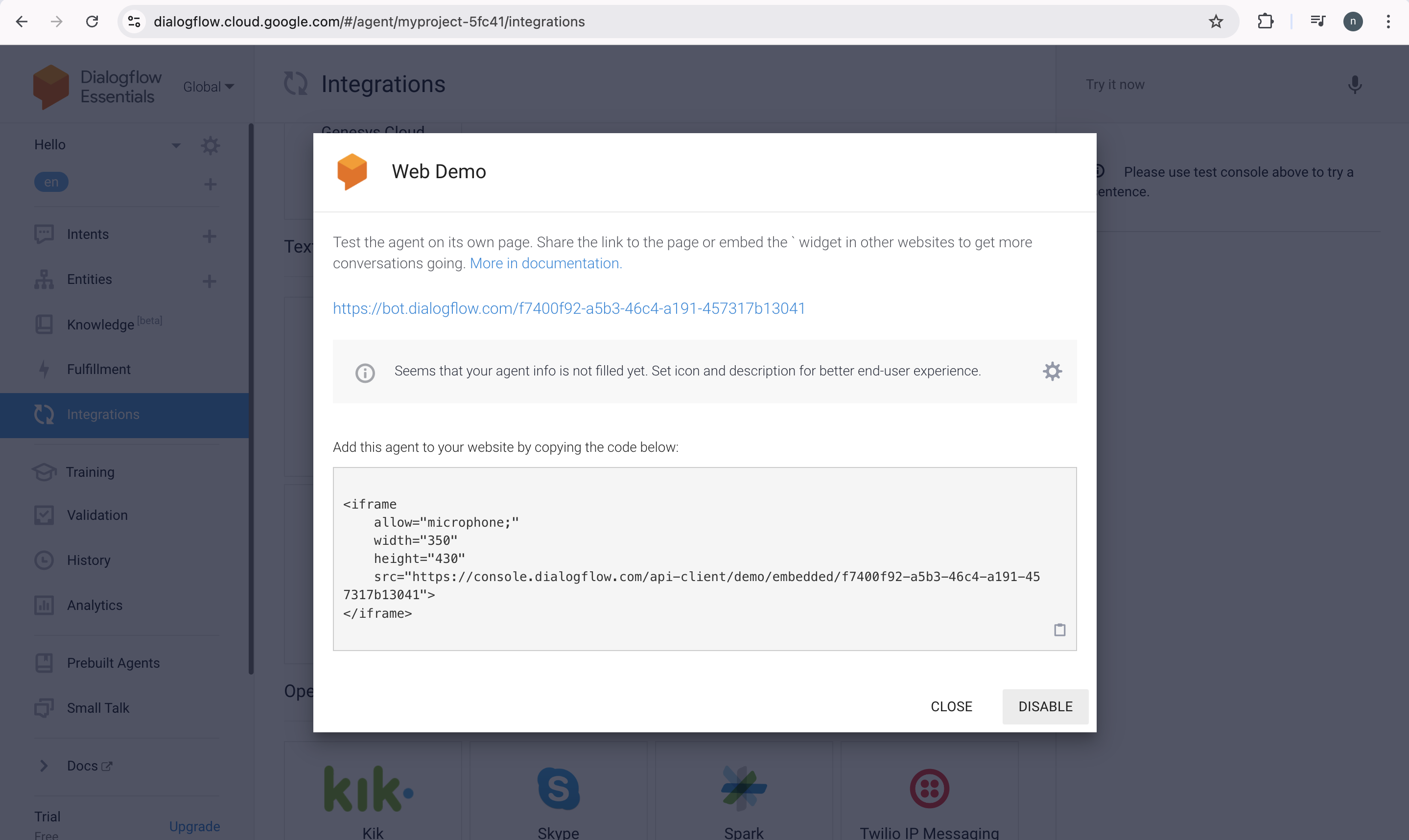Click the Dialogflow bot preview URL
1409x840 pixels.
(568, 308)
